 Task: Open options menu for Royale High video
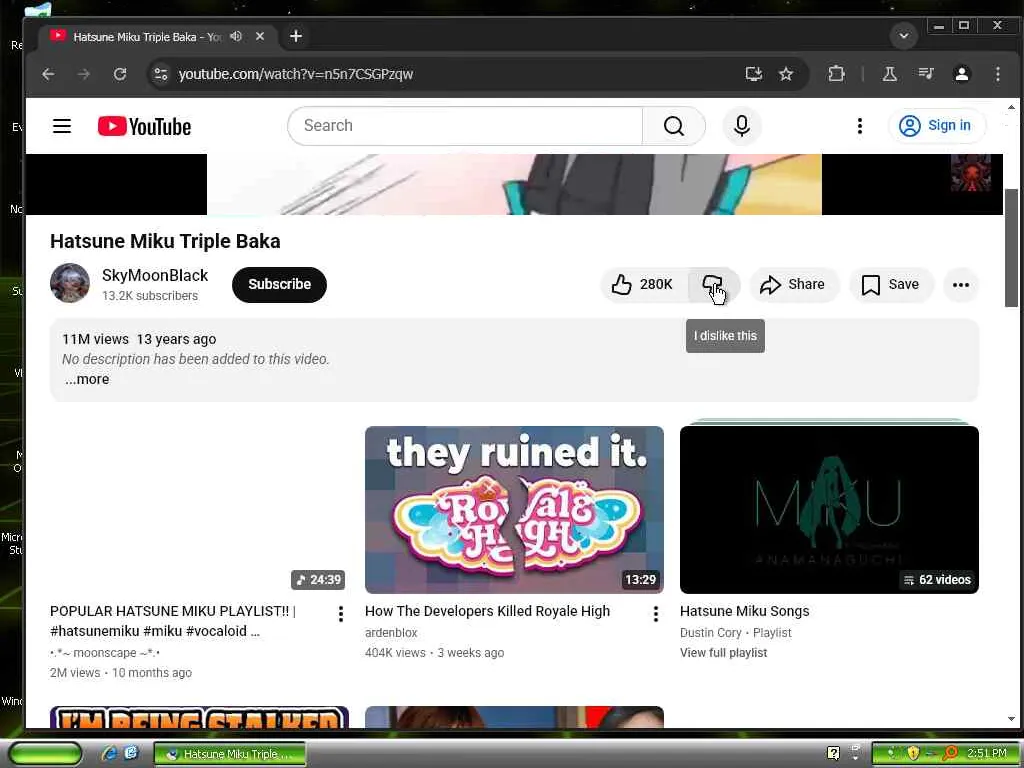656,613
